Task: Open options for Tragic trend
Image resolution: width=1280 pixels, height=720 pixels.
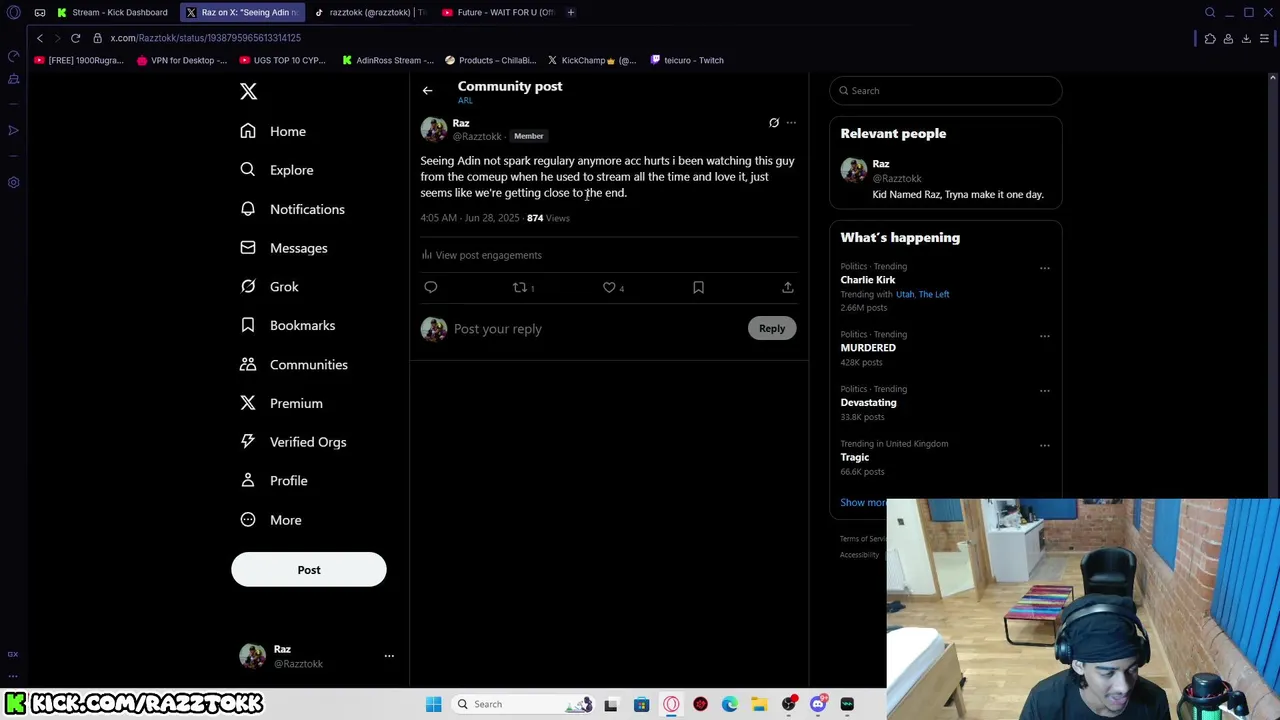Action: (x=1045, y=446)
